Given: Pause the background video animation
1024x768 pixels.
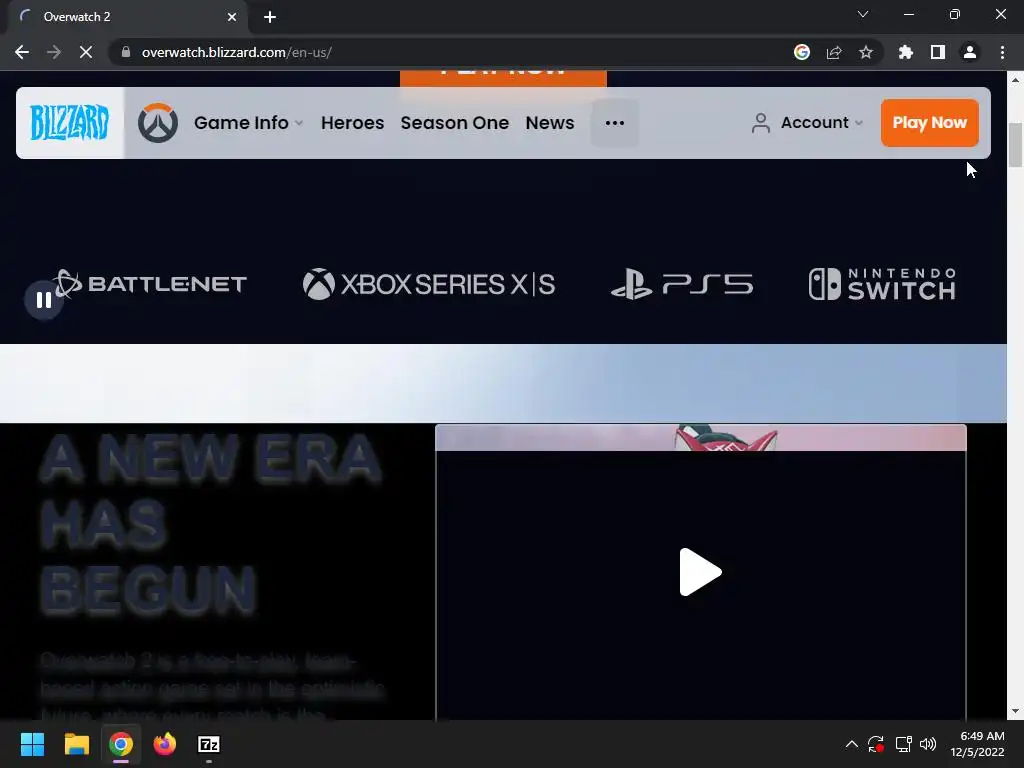Looking at the screenshot, I should click(x=44, y=300).
